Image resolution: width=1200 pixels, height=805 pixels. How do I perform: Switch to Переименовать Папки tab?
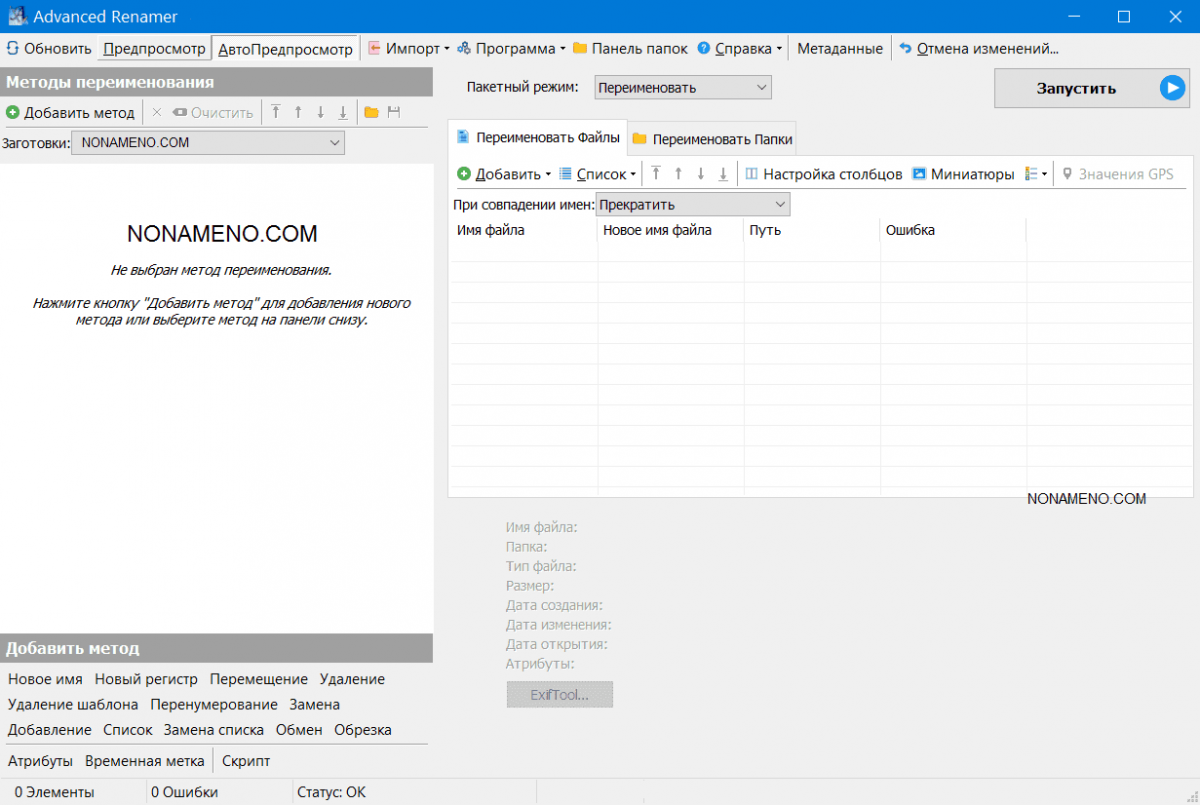tap(712, 139)
